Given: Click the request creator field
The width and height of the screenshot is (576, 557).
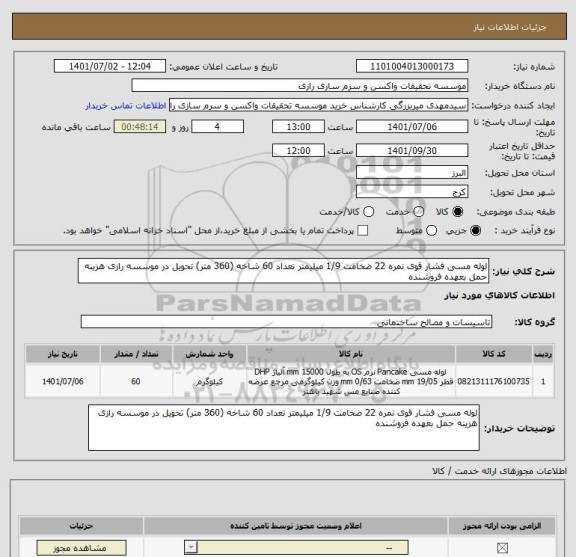Looking at the screenshot, I should 318,105.
